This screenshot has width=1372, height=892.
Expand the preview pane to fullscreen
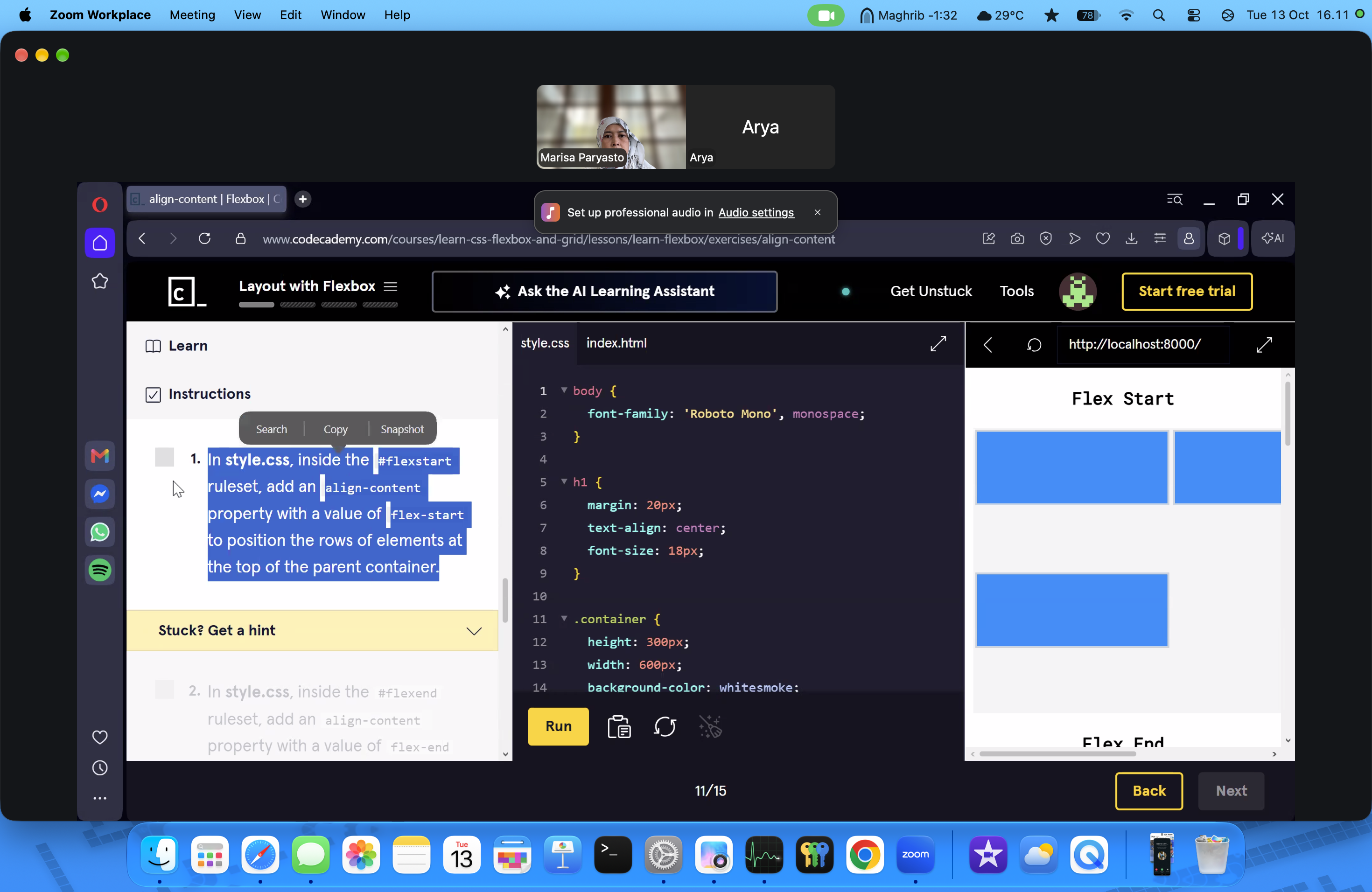[x=1264, y=345]
